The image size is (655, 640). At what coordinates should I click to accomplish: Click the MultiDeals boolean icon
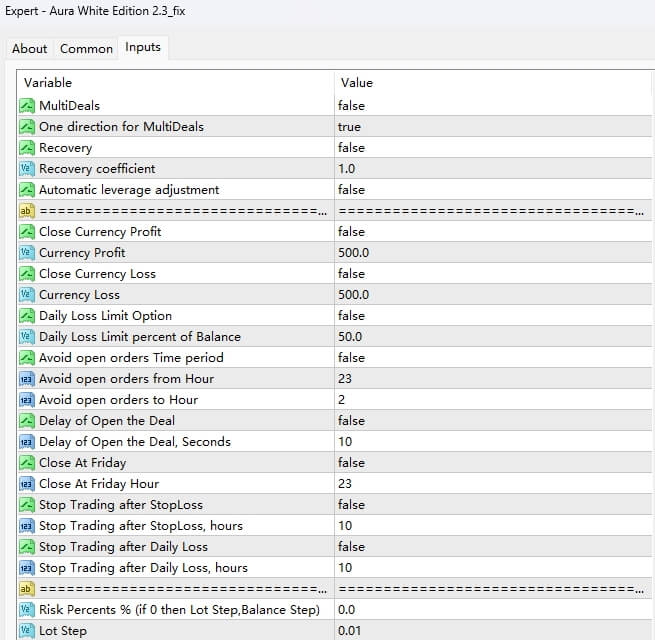(27, 106)
